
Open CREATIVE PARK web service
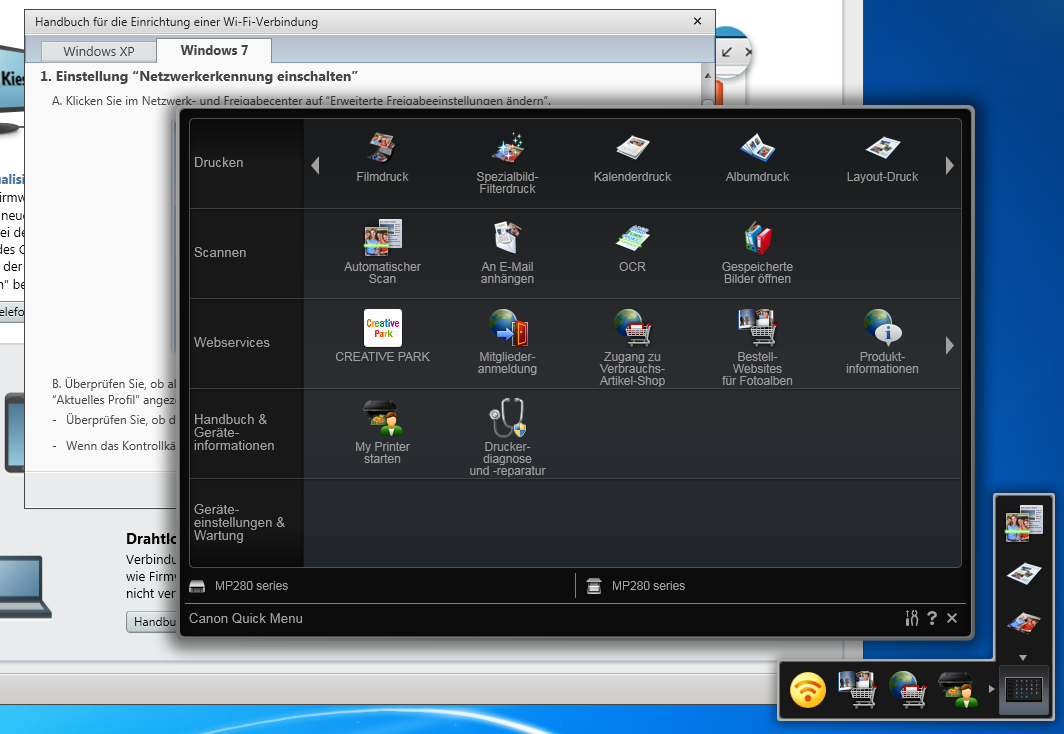point(382,336)
